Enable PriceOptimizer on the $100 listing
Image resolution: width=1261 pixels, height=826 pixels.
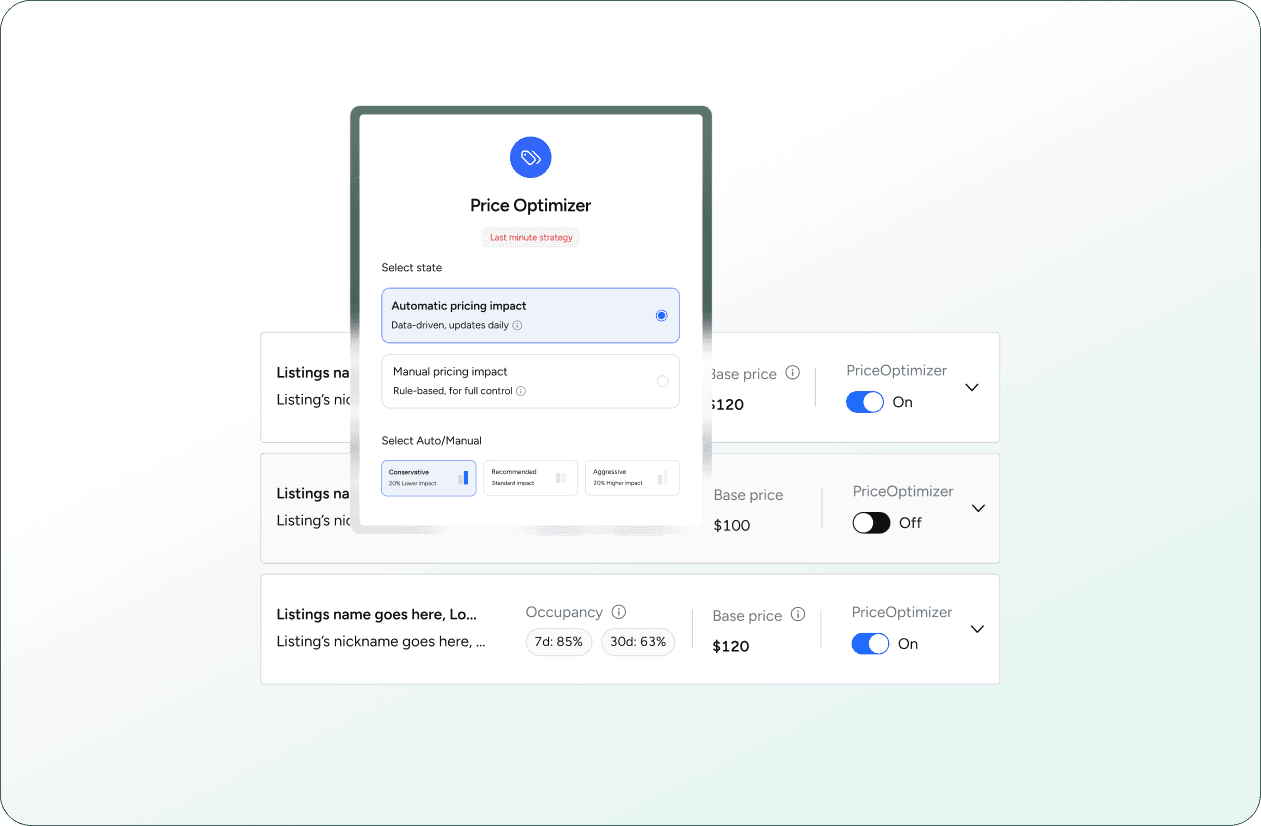(871, 522)
